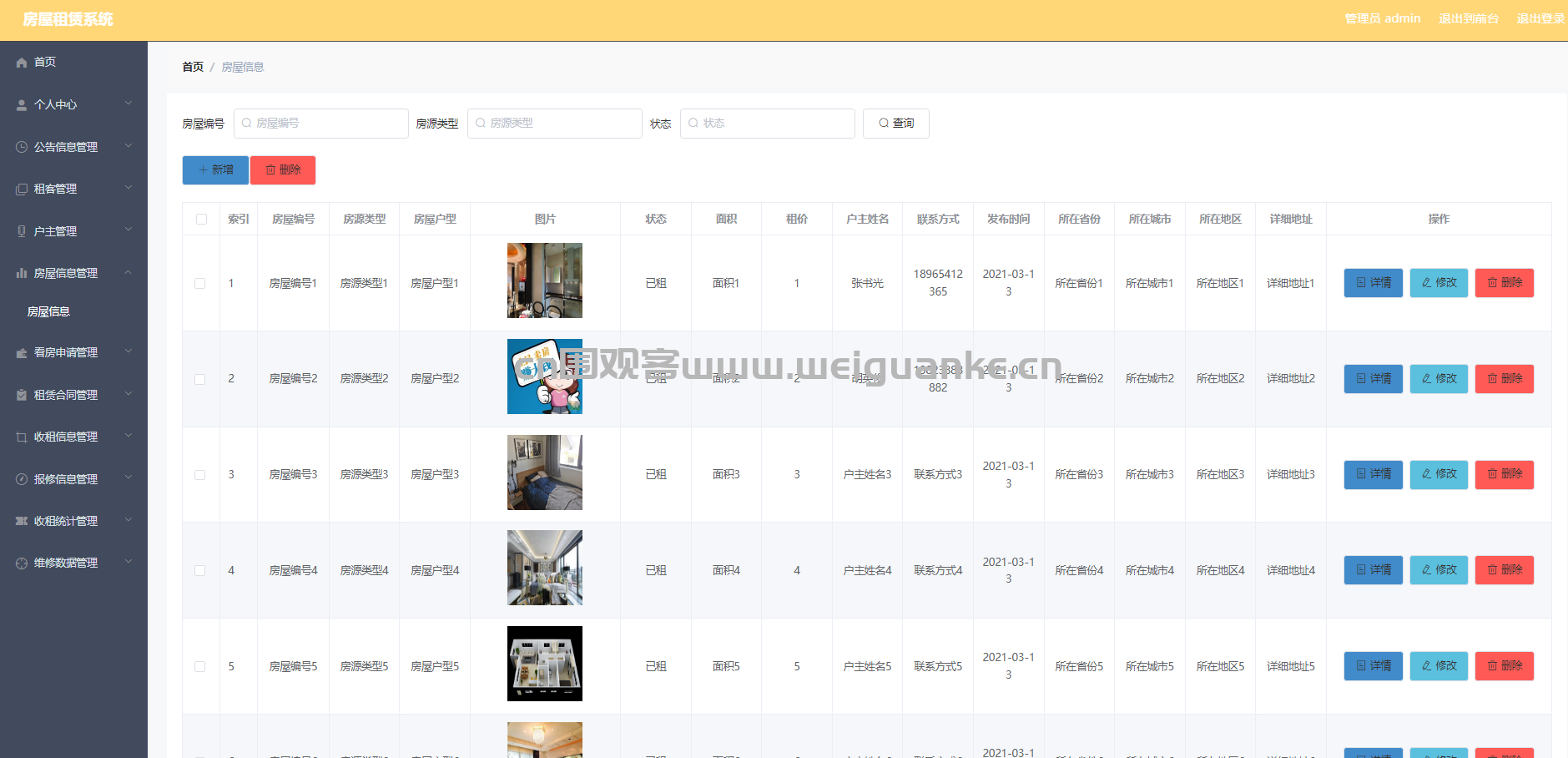1568x758 pixels.
Task: Click the red 删除 batch button
Action: click(x=283, y=170)
